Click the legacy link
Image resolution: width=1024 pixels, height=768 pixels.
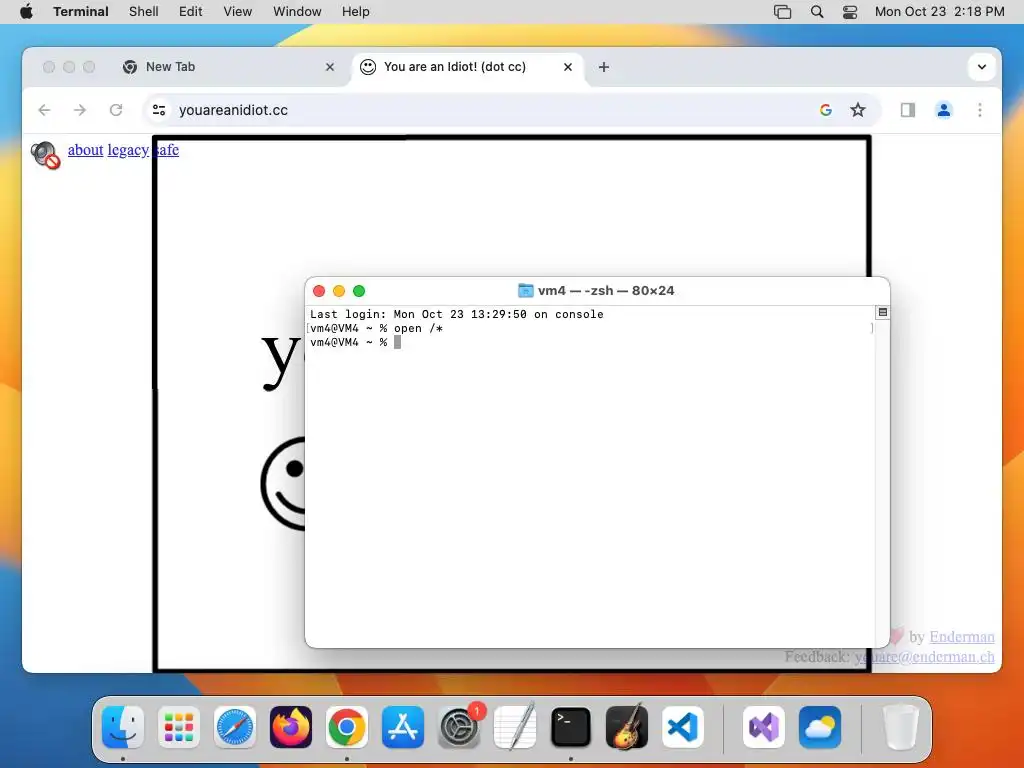[x=128, y=150]
